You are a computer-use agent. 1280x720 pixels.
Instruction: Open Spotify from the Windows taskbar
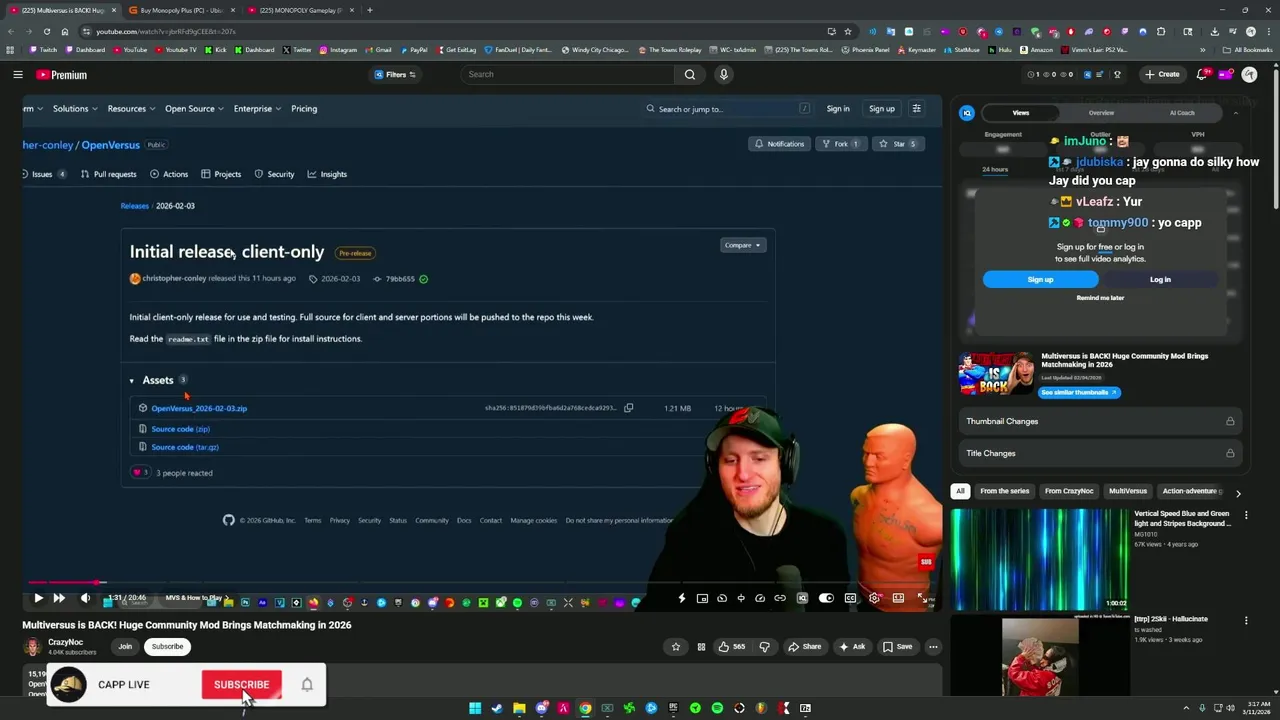coord(717,708)
